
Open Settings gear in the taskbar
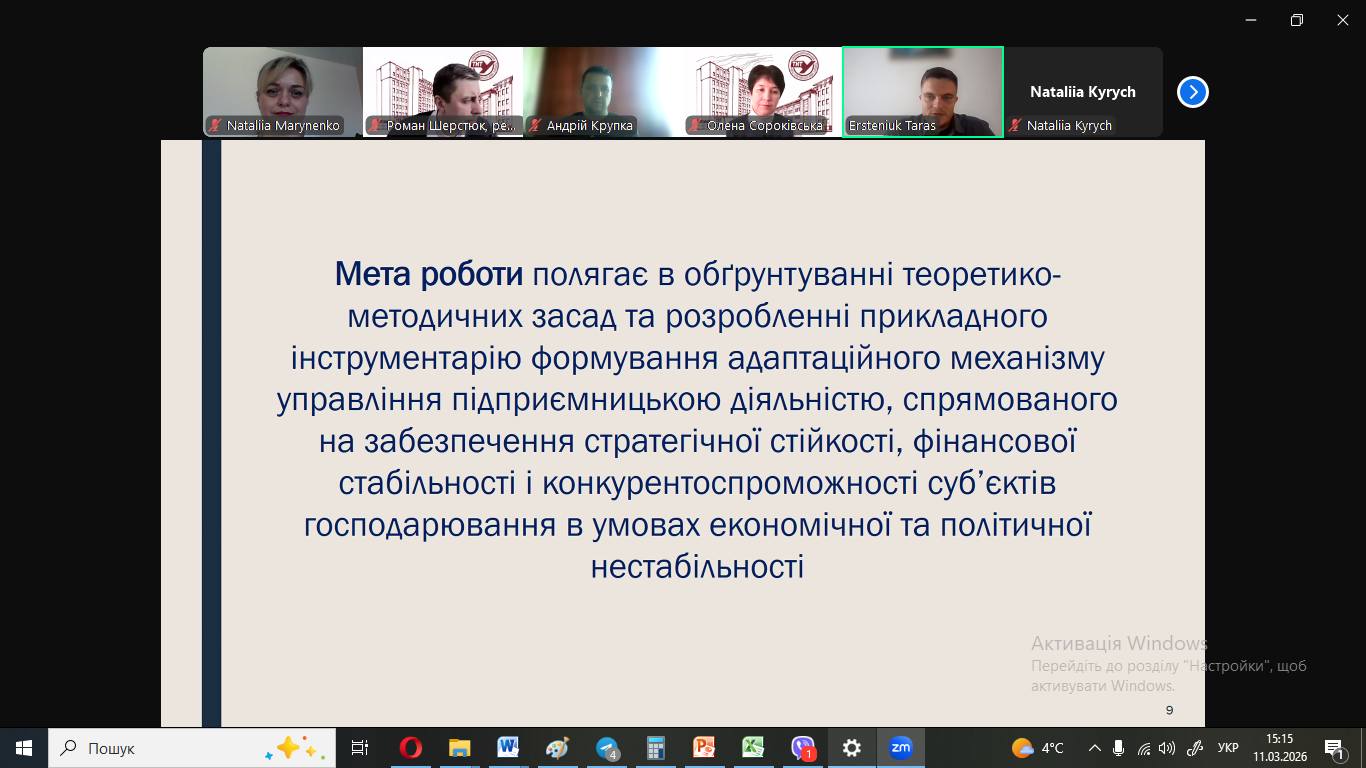(852, 748)
